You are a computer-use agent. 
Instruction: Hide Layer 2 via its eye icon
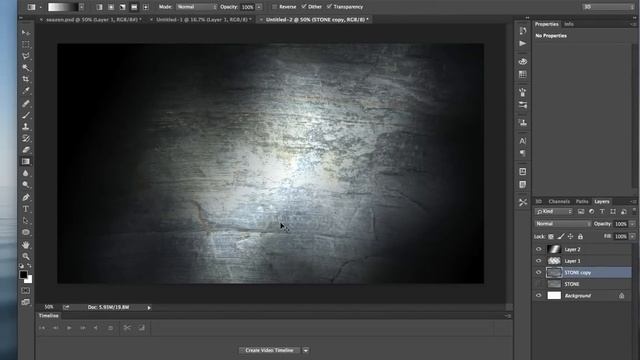coord(539,249)
